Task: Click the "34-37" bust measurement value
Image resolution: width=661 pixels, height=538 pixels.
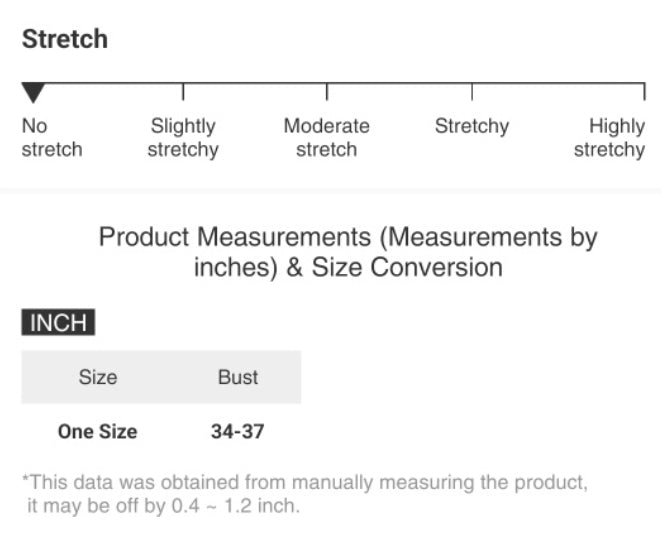Action: [238, 432]
